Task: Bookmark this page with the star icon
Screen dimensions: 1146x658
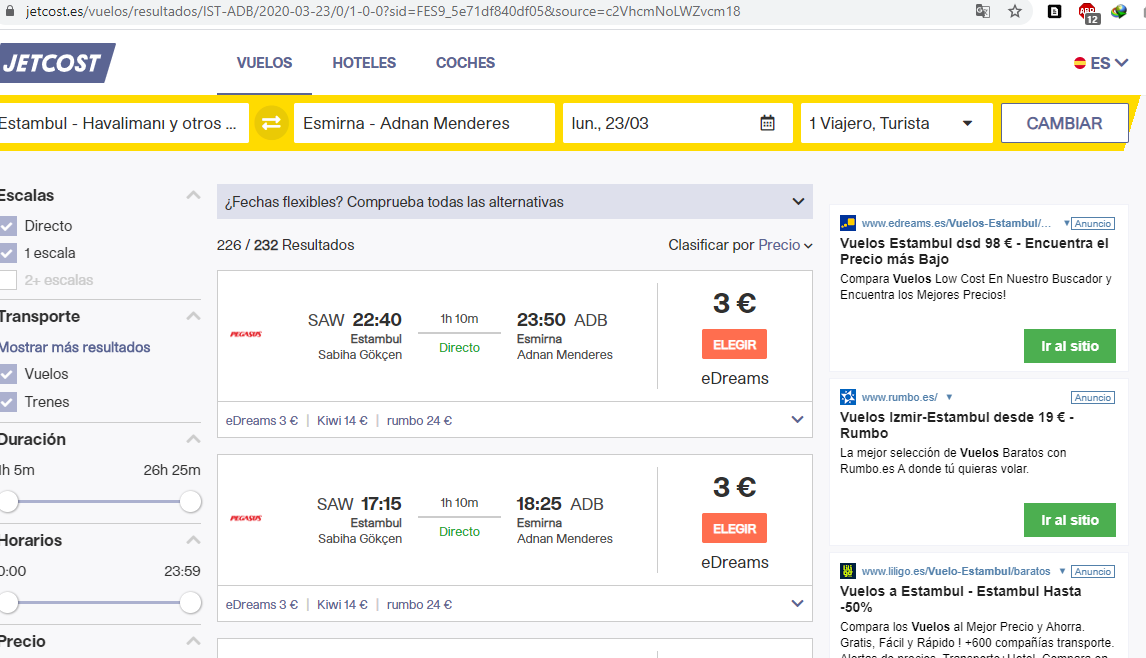Action: point(1015,11)
